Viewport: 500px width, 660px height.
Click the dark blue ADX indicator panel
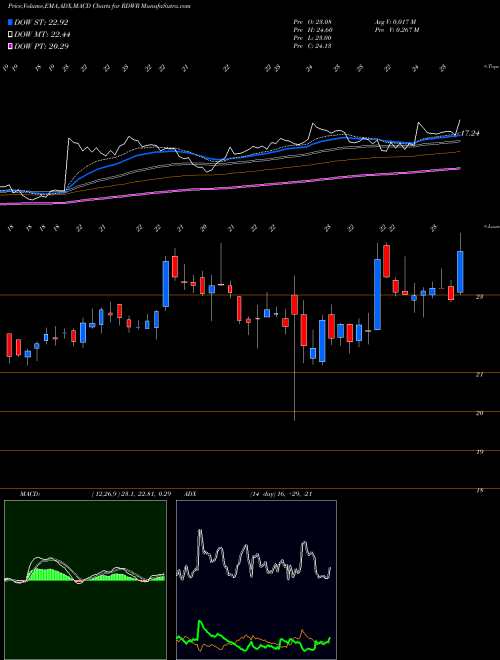click(256, 580)
